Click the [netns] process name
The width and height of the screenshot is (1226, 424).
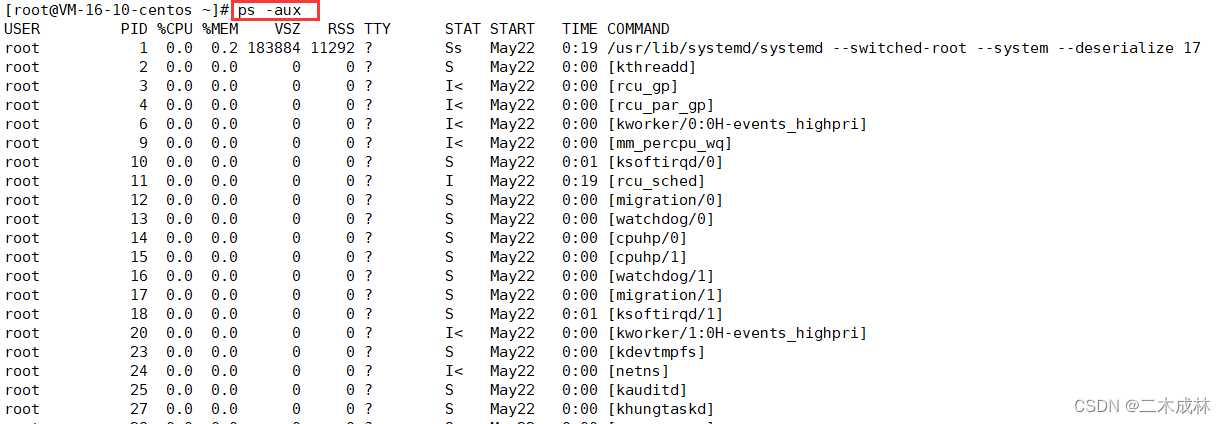(x=638, y=371)
